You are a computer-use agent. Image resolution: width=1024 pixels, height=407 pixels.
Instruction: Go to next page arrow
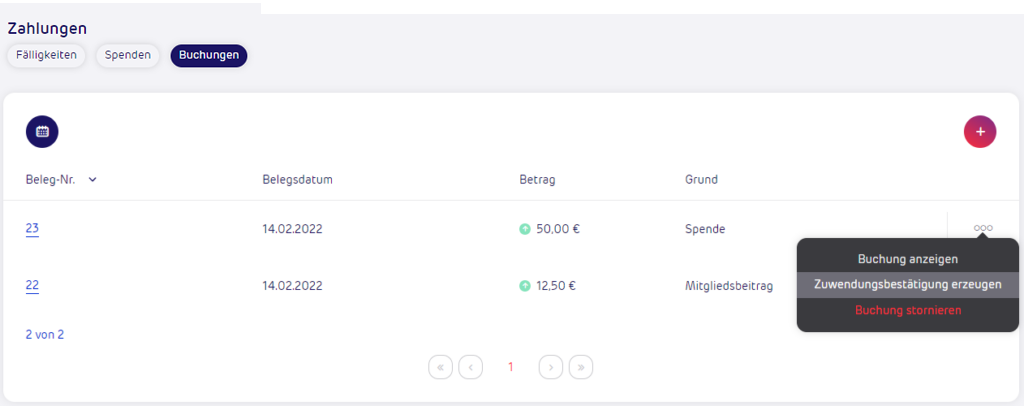(551, 367)
